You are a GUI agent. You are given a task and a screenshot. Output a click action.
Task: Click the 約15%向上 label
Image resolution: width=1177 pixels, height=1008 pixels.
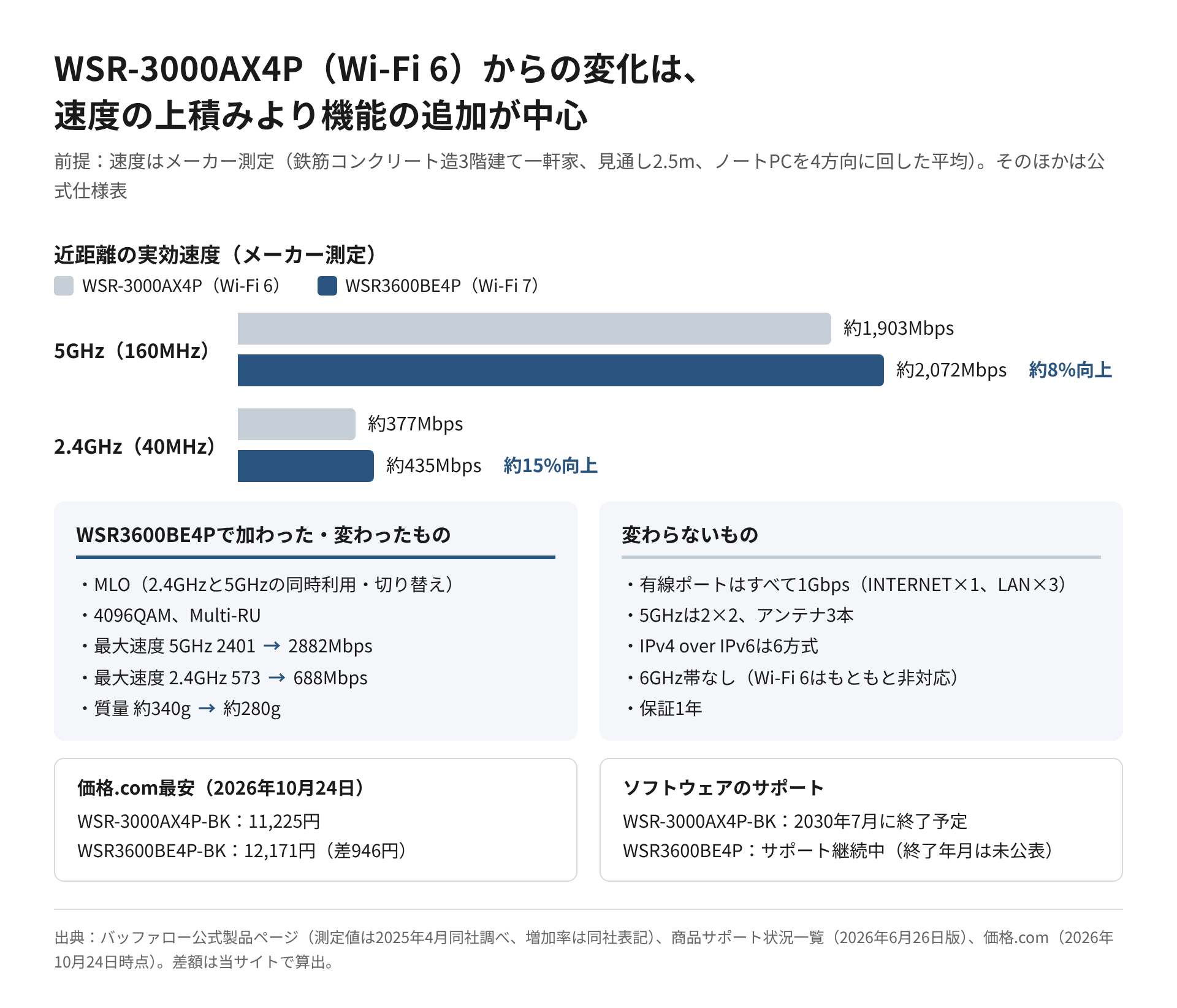550,466
